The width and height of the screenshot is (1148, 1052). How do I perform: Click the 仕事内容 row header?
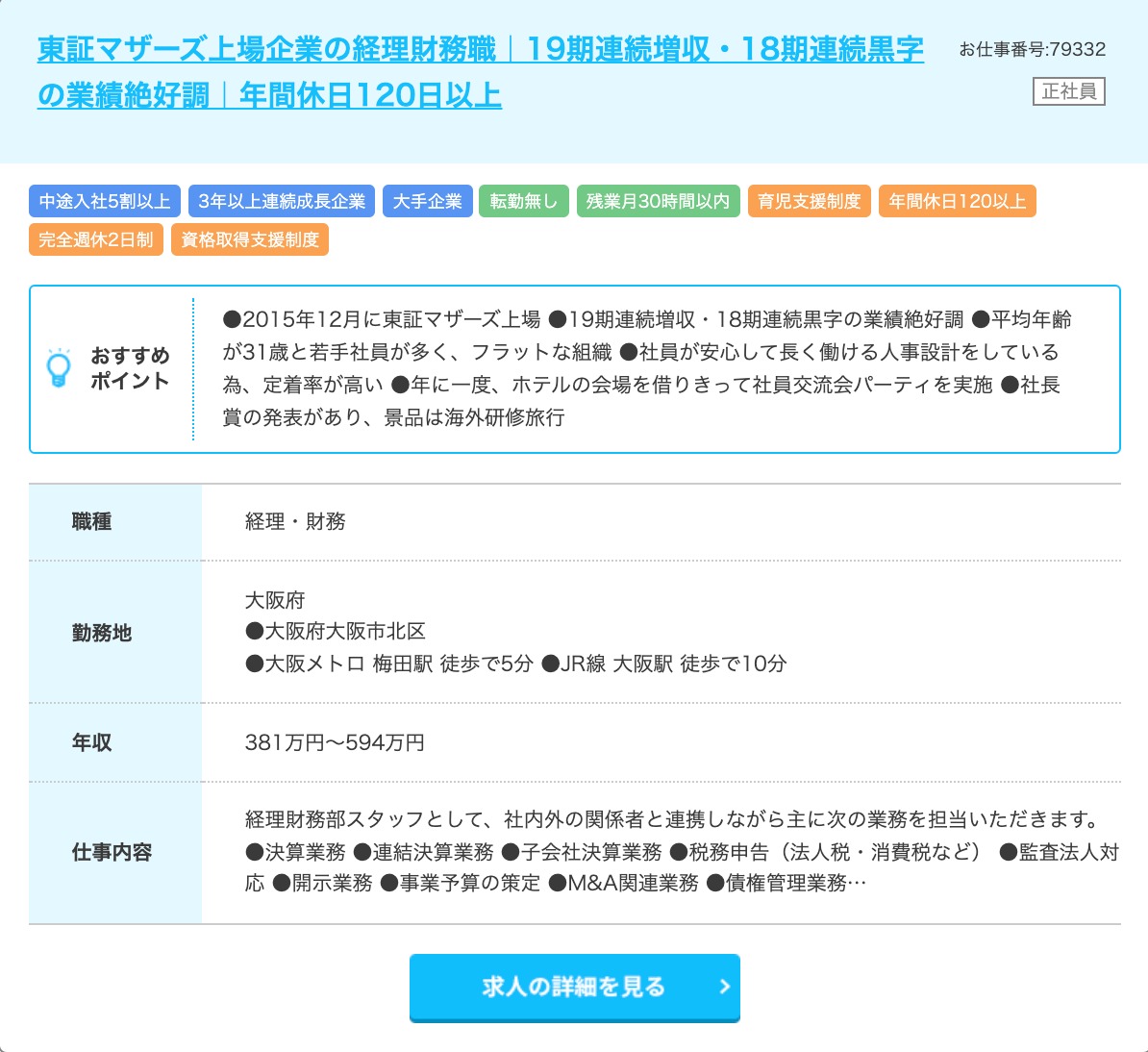point(112,852)
